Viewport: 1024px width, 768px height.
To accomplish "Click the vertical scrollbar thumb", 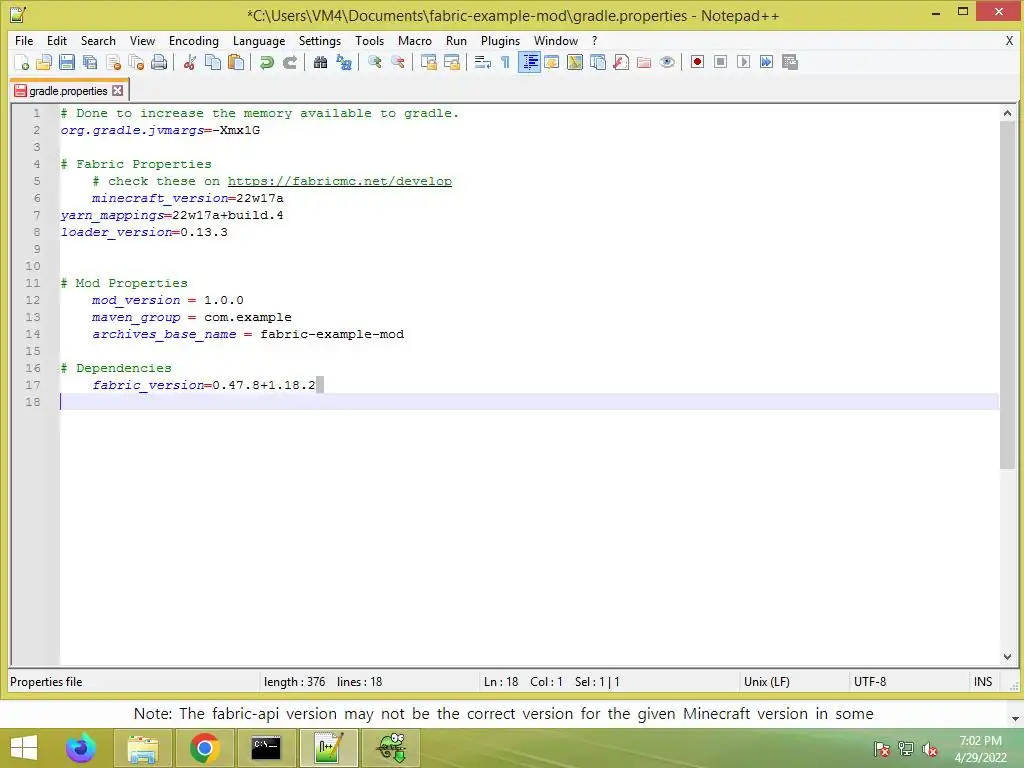I will [1007, 295].
